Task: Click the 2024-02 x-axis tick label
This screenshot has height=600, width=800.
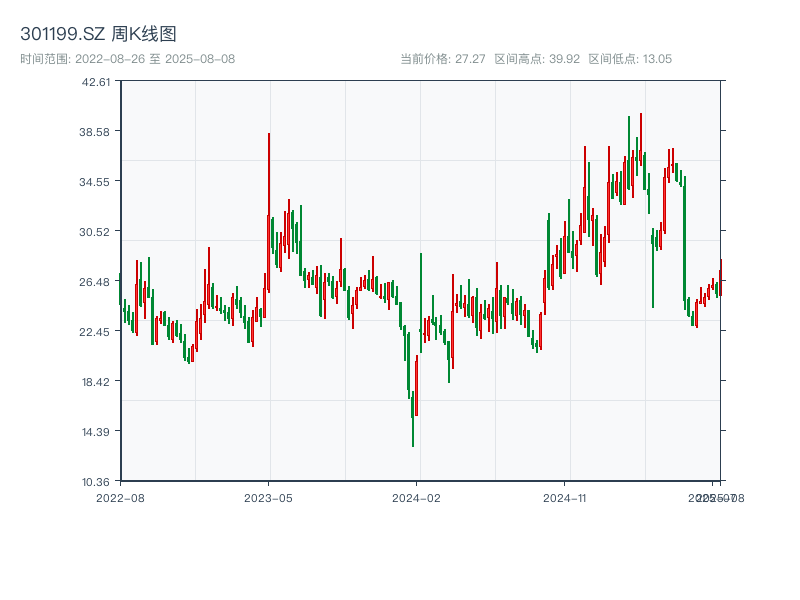Action: tap(417, 497)
